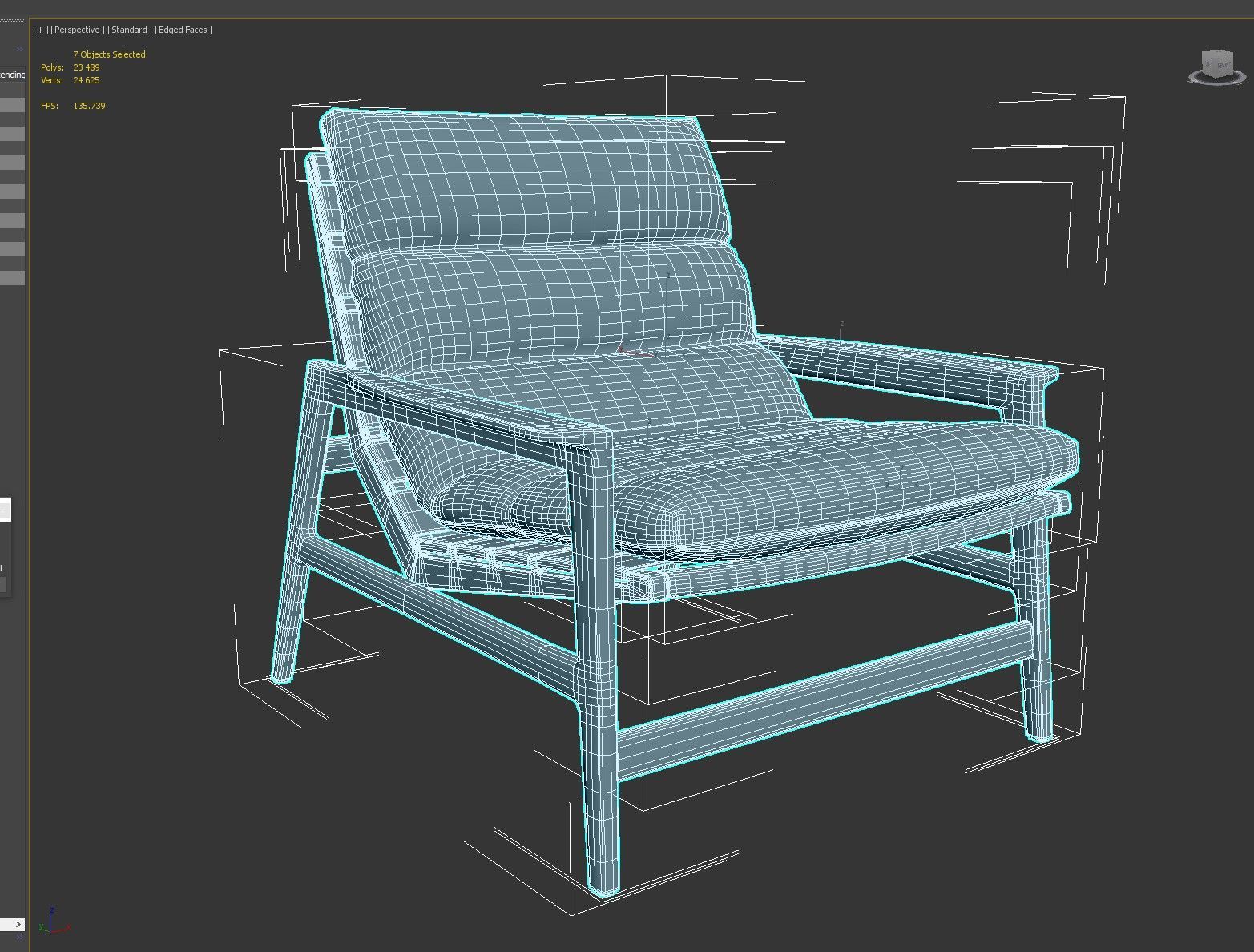This screenshot has width=1254, height=952.
Task: Open the [+] general viewport menu
Action: click(x=40, y=30)
